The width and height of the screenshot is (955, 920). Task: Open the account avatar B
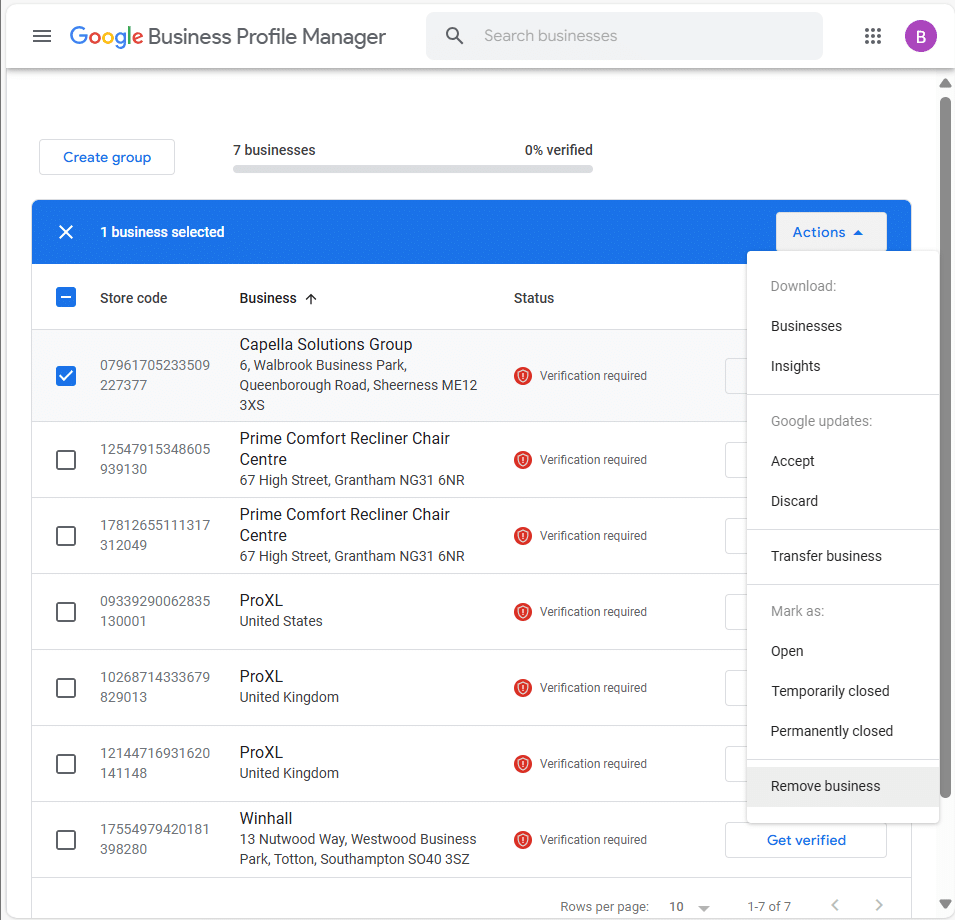(920, 36)
